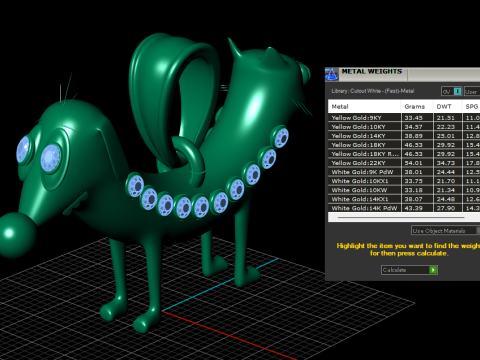Sort by the SPG column header

pos(471,107)
